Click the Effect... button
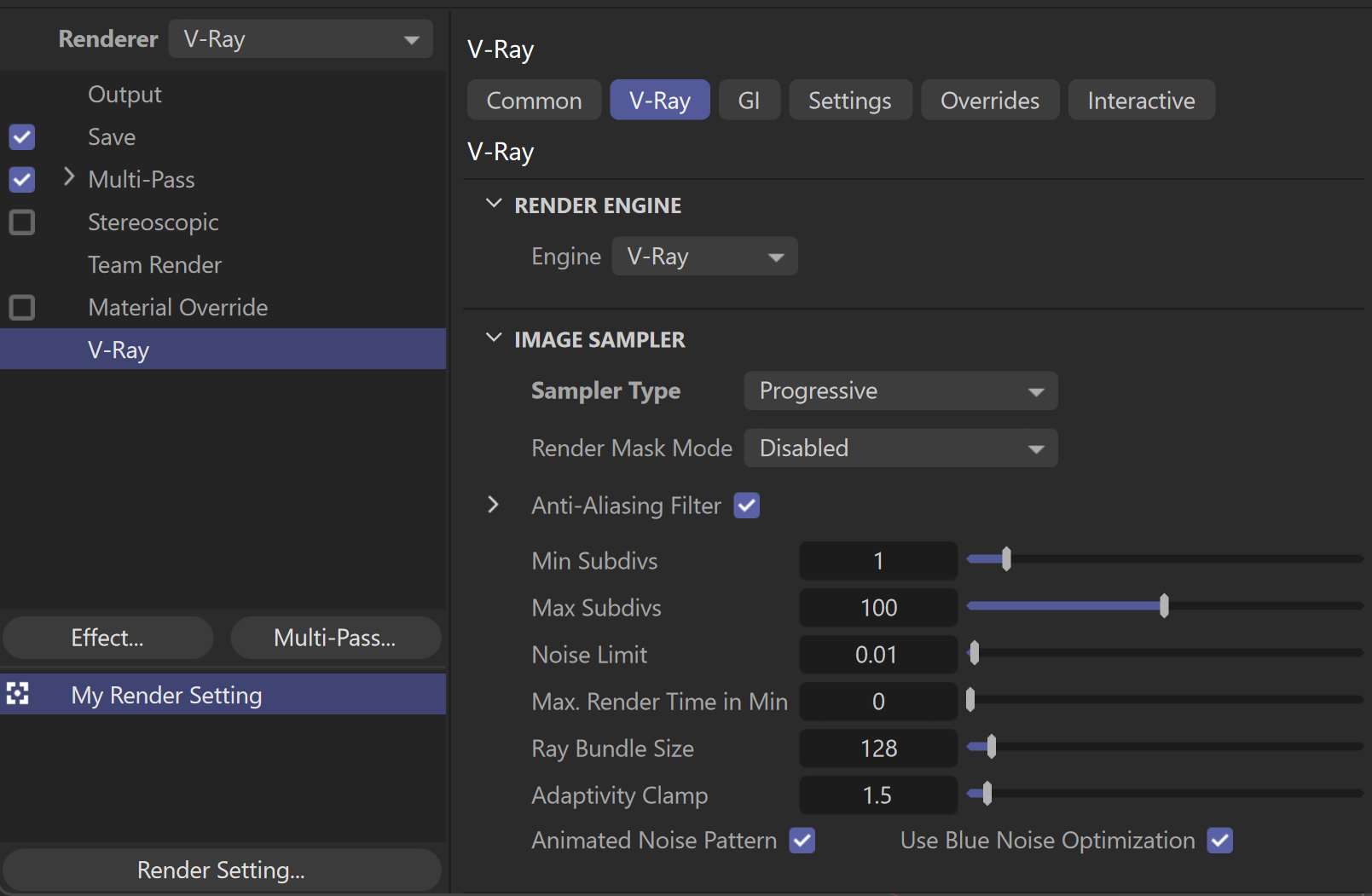This screenshot has width=1372, height=896. [108, 638]
